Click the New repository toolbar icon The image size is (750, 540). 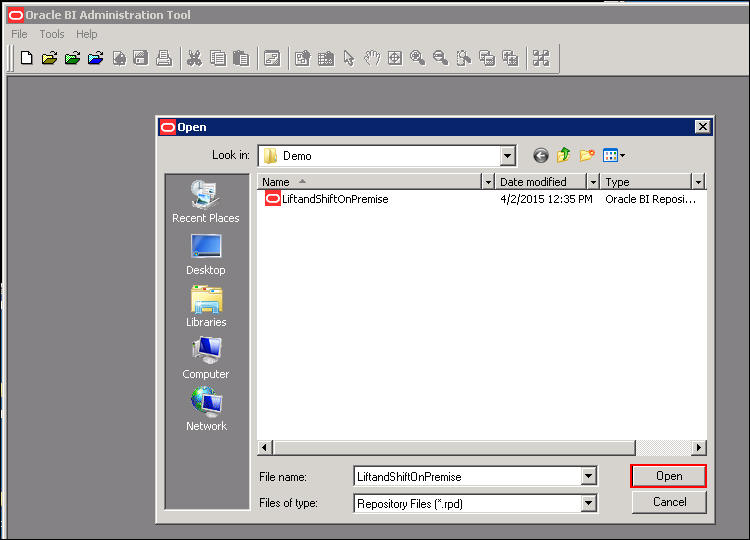pyautogui.click(x=27, y=58)
